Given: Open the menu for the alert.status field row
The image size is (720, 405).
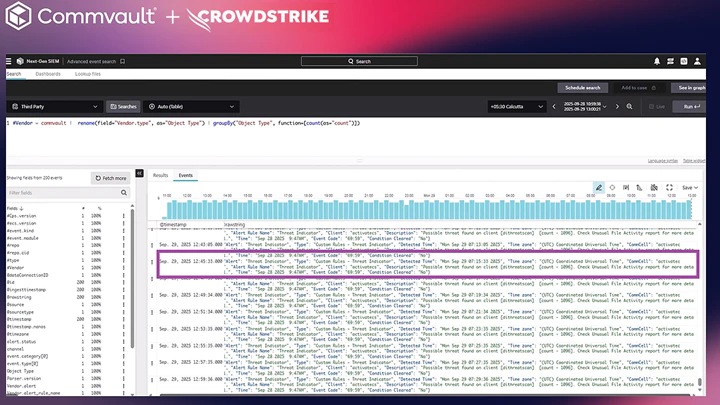Looking at the screenshot, I should pyautogui.click(x=124, y=342).
